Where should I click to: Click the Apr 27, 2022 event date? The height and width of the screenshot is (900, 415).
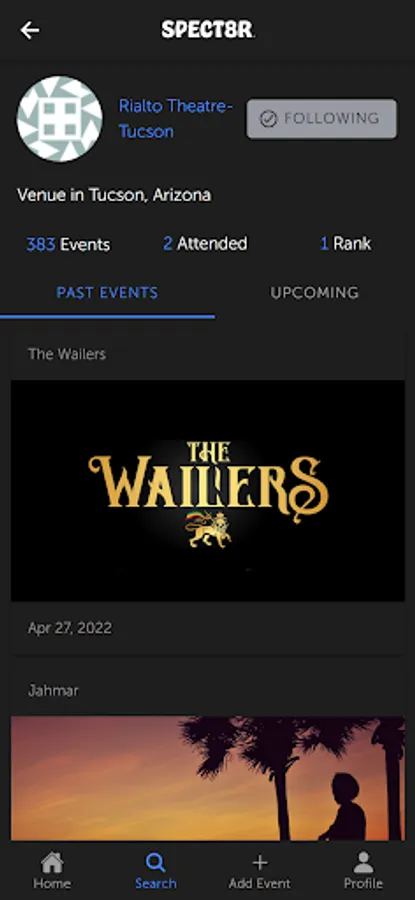(70, 629)
